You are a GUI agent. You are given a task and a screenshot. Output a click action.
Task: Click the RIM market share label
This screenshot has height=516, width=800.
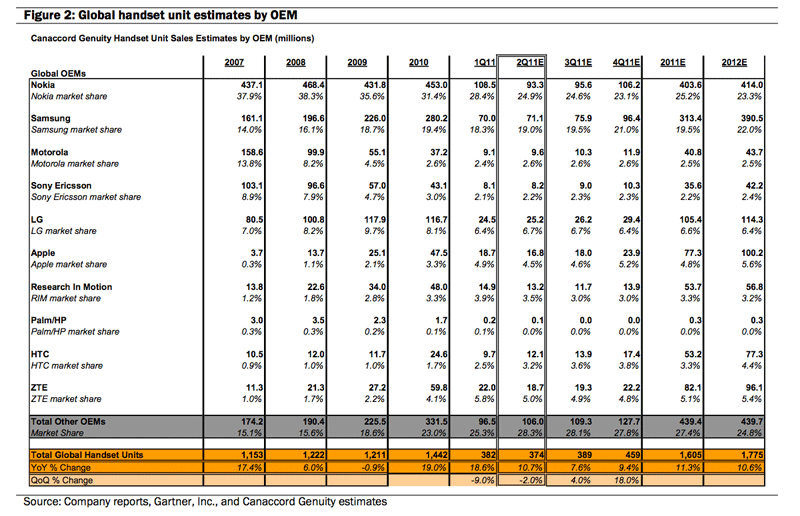tap(66, 299)
